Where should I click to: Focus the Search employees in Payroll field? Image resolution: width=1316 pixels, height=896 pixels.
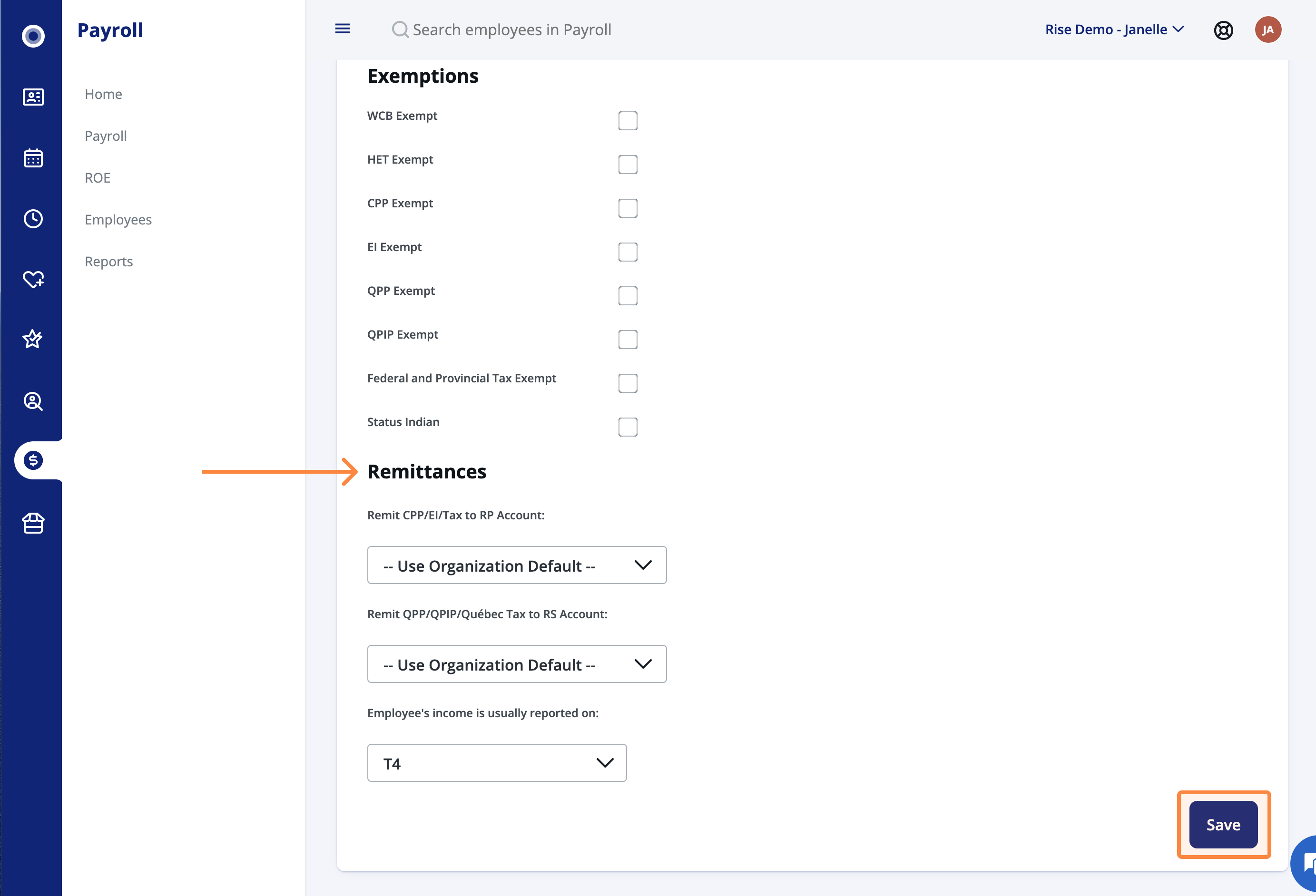pos(512,29)
